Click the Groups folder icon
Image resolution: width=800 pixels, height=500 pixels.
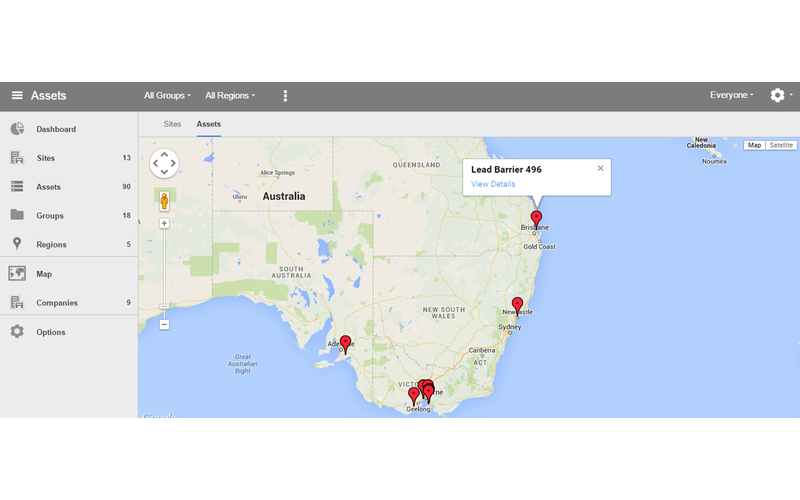pyautogui.click(x=17, y=215)
